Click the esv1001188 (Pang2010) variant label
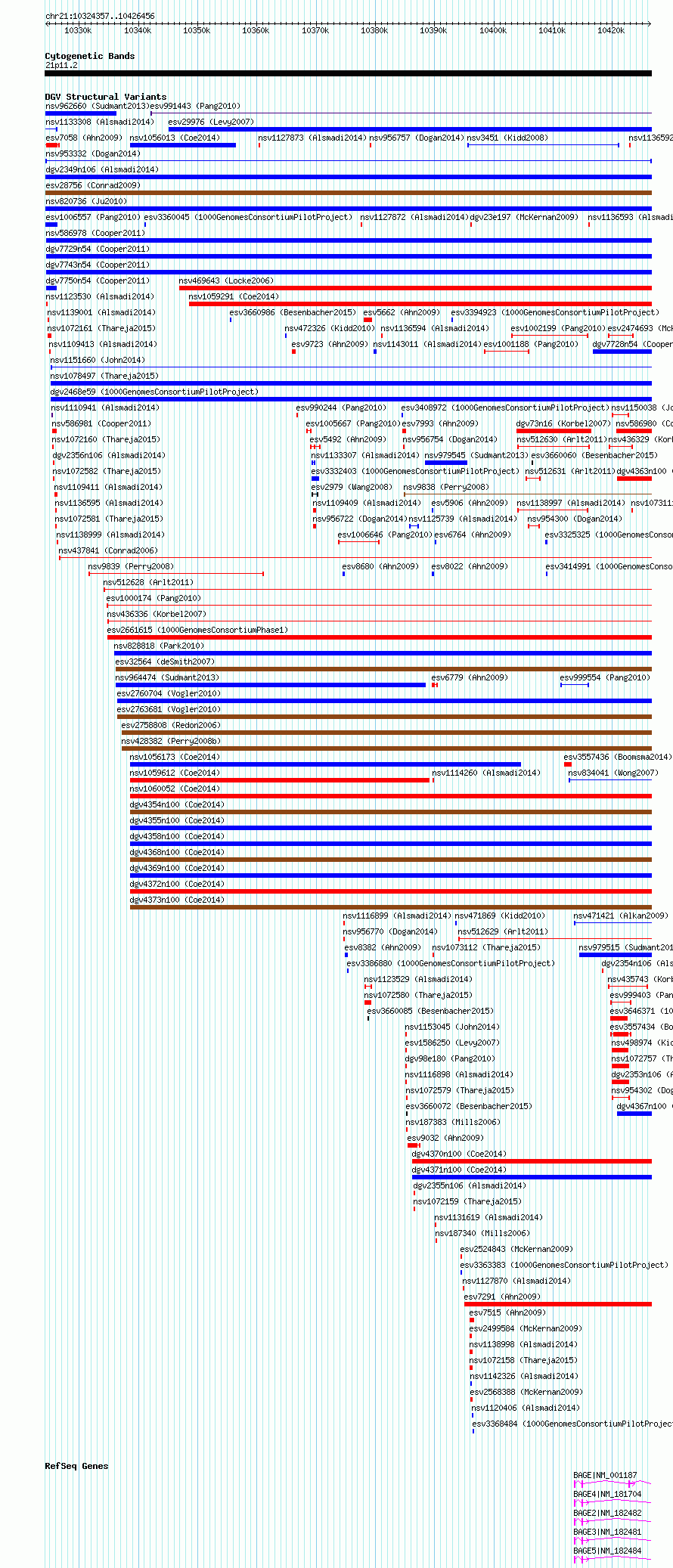 point(531,345)
